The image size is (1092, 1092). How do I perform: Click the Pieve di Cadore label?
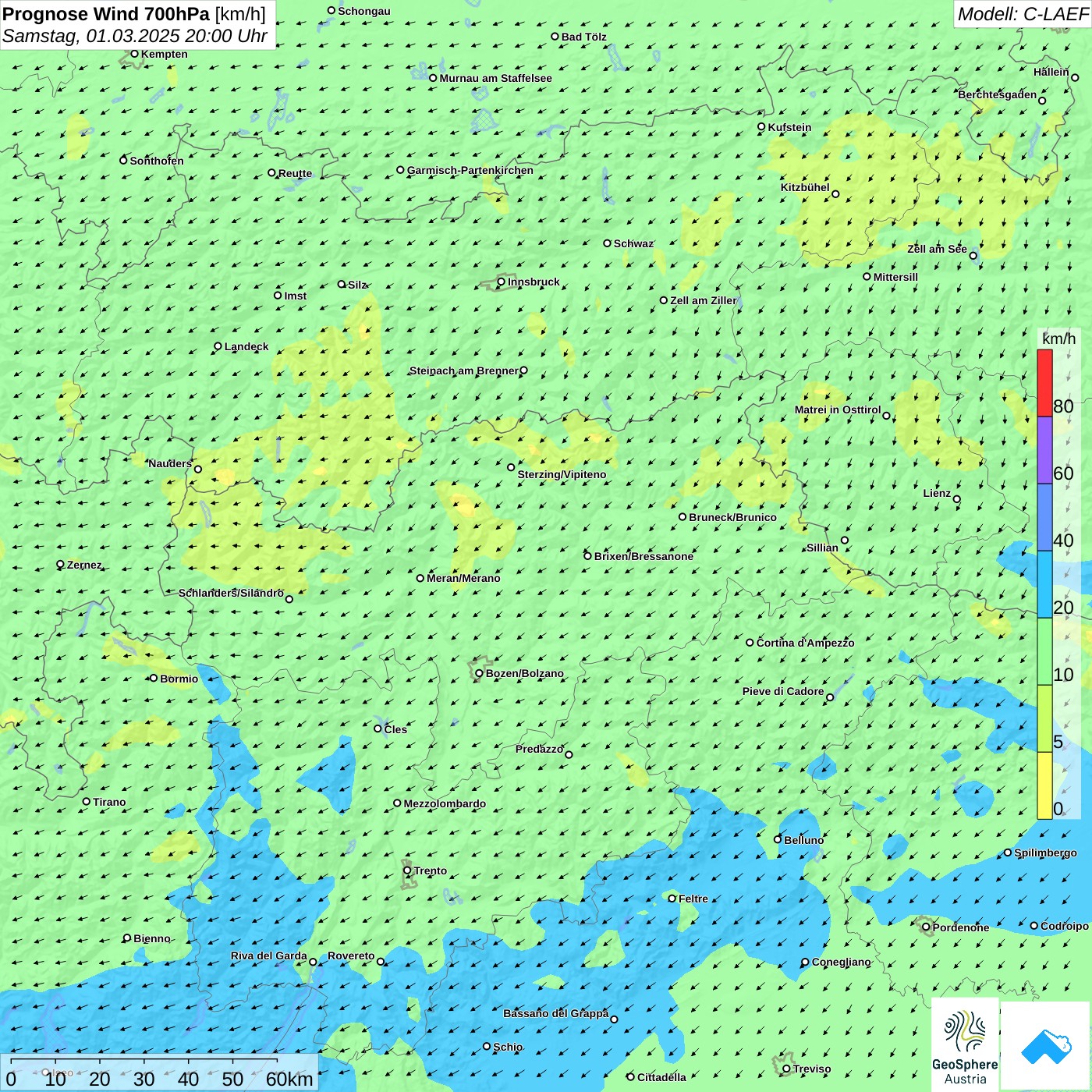point(782,691)
